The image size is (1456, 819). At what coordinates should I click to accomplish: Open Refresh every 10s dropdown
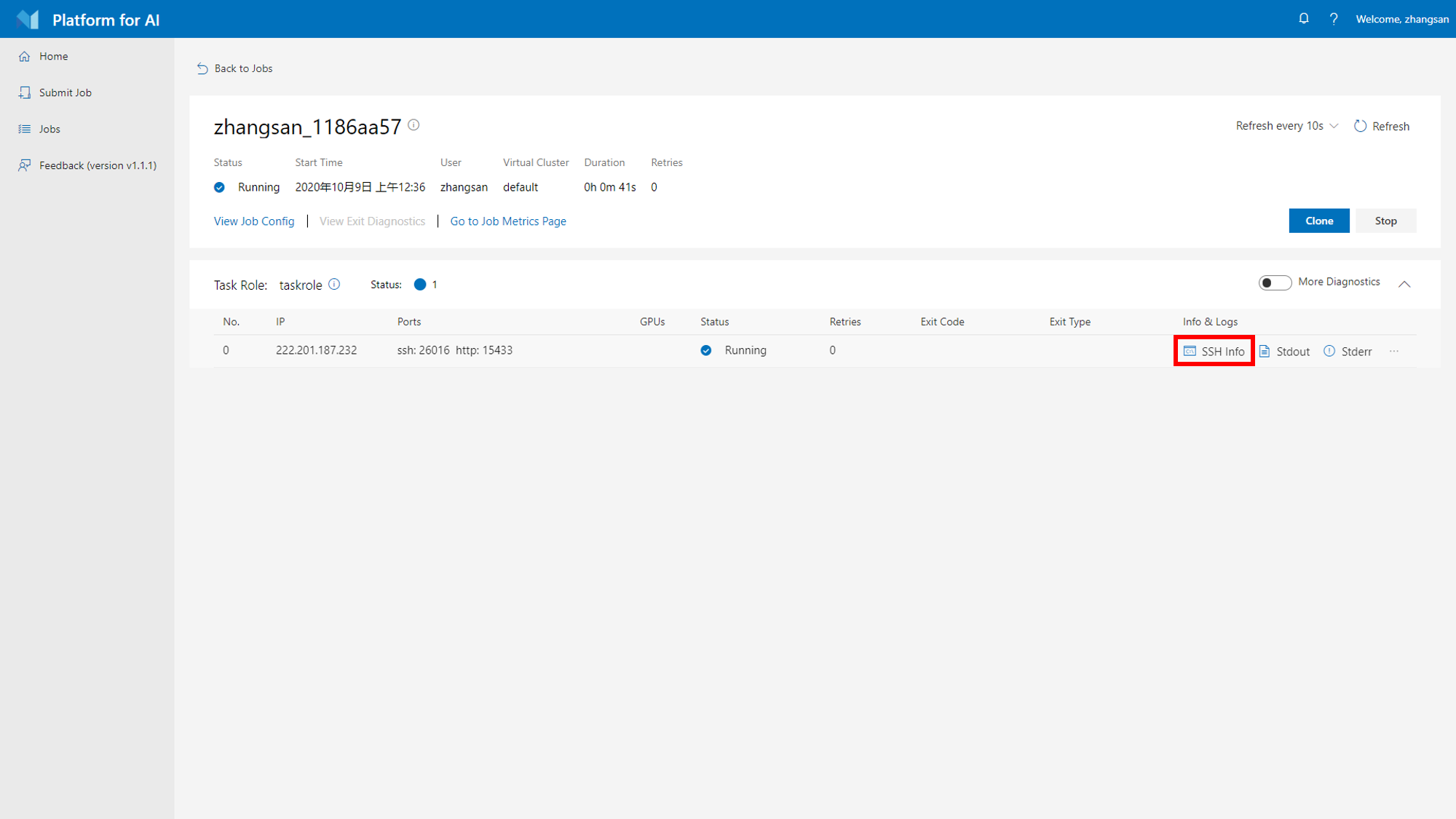(x=1286, y=126)
